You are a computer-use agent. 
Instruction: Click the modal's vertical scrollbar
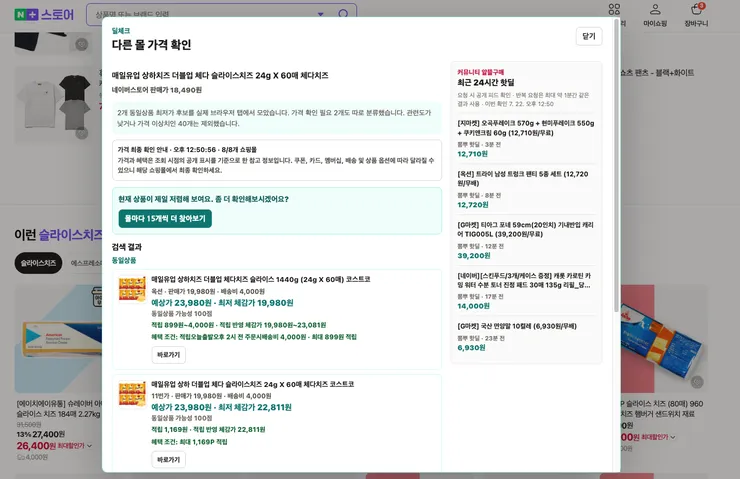click(616, 165)
